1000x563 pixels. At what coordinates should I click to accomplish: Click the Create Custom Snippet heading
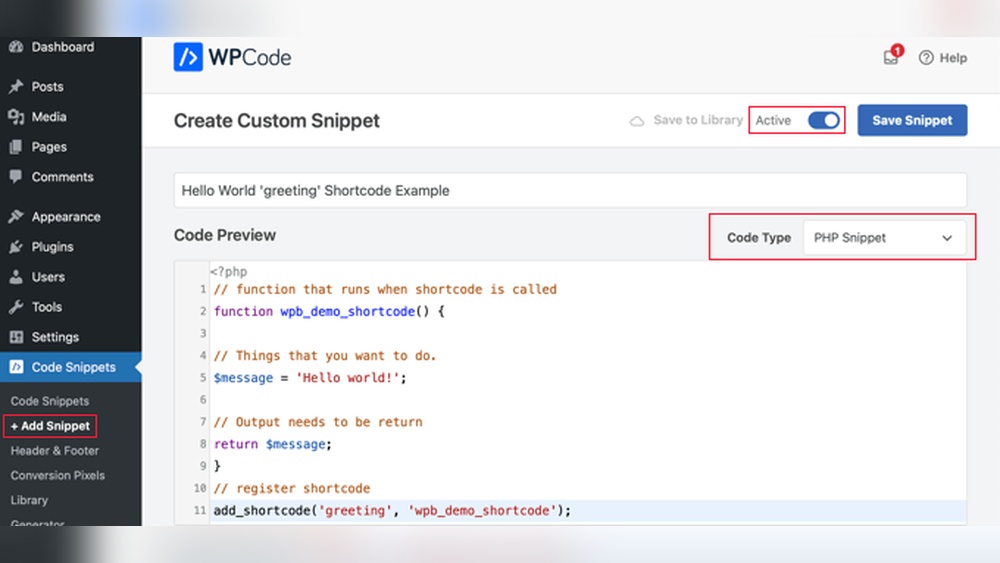pyautogui.click(x=277, y=121)
